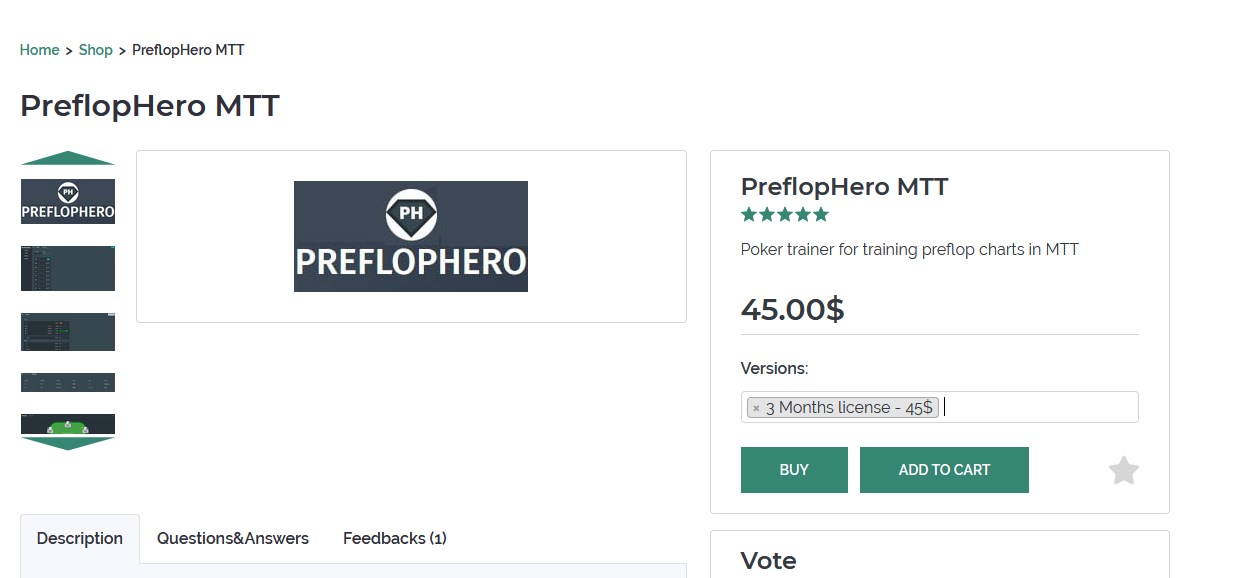Click the large PREFLOPHERO main product image
Viewport: 1250px width, 578px height.
tap(411, 236)
